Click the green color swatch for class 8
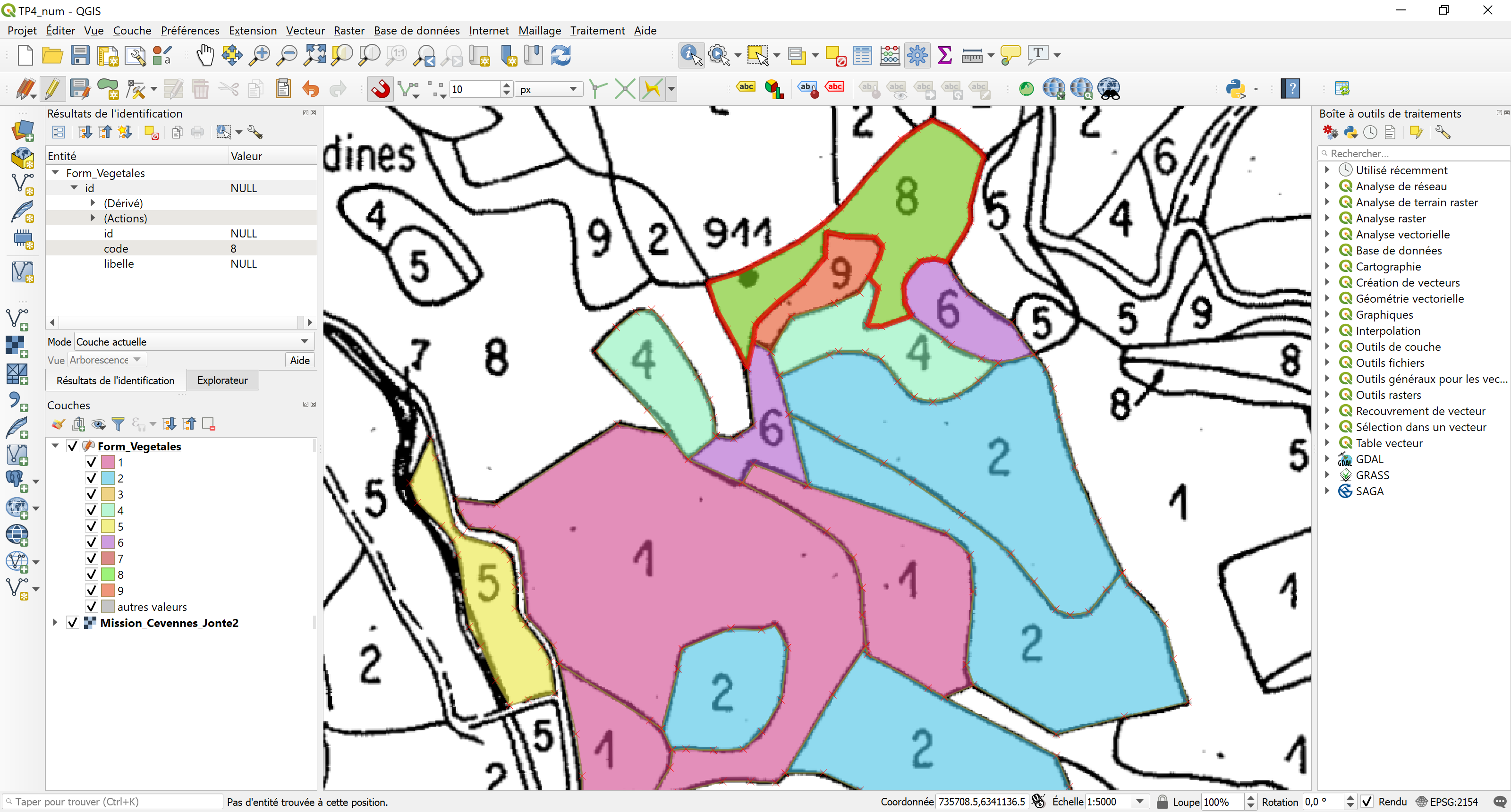The height and width of the screenshot is (812, 1511). coord(108,575)
